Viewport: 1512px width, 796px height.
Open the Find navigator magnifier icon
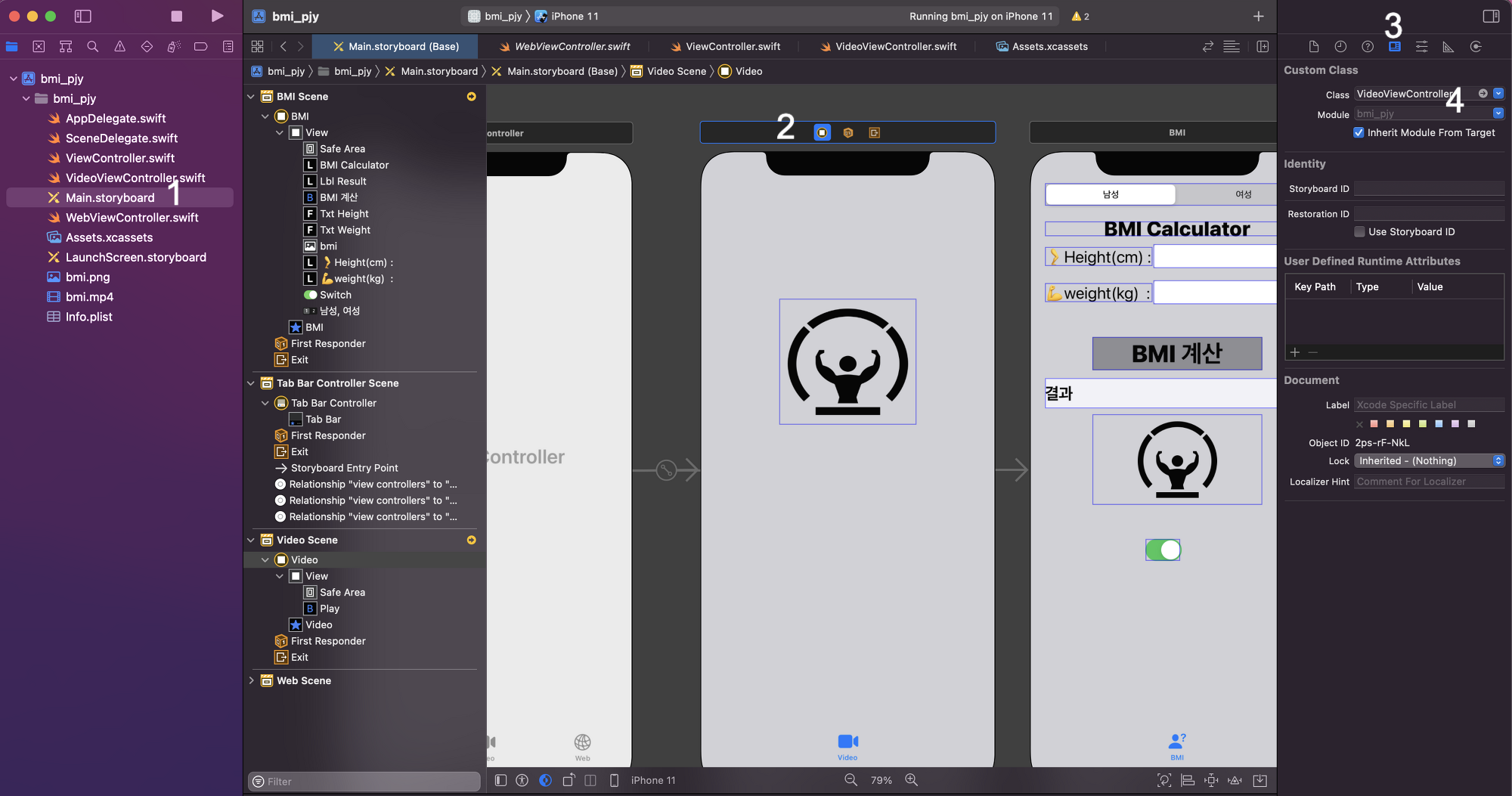pyautogui.click(x=93, y=47)
